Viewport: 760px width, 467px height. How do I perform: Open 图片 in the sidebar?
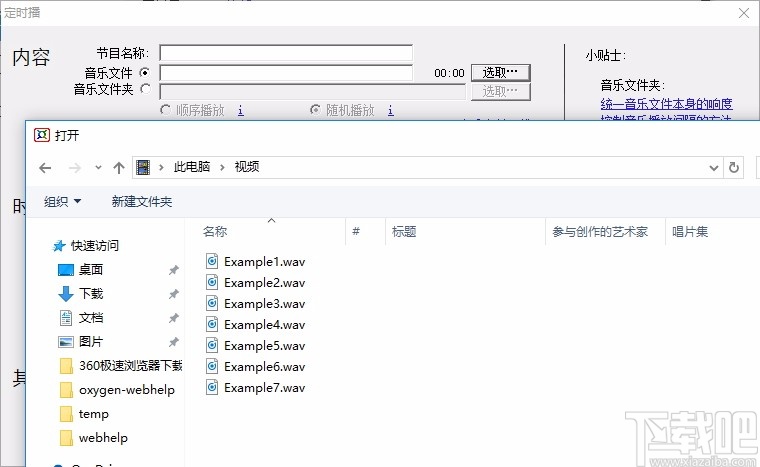[x=91, y=341]
